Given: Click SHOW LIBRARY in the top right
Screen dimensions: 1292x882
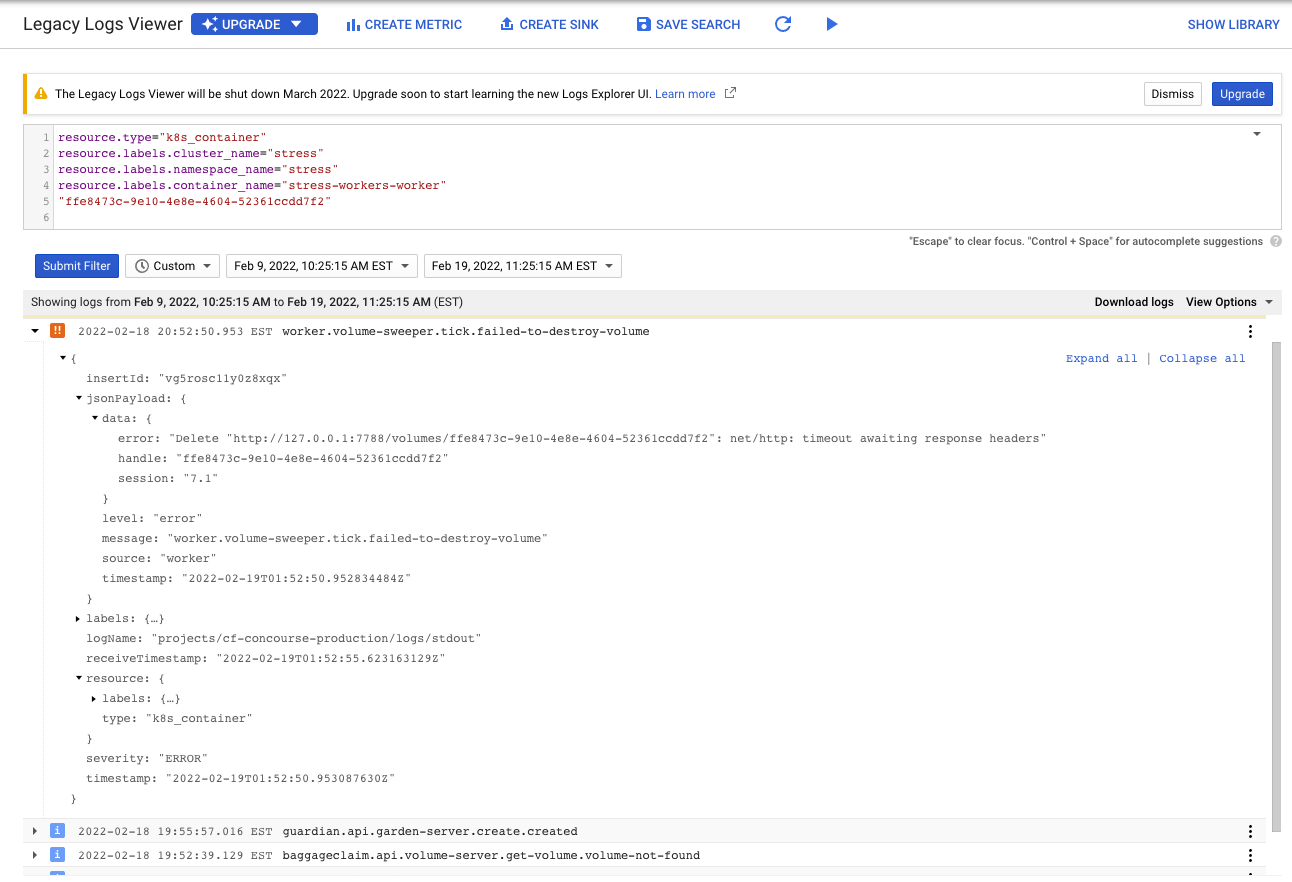Looking at the screenshot, I should pyautogui.click(x=1233, y=24).
